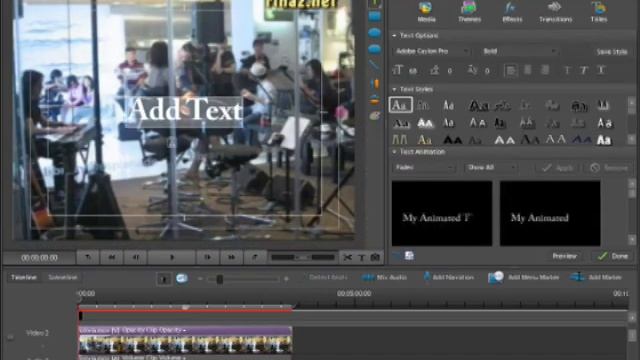640x360 pixels.
Task: Open the Titles panel icon
Action: [599, 8]
